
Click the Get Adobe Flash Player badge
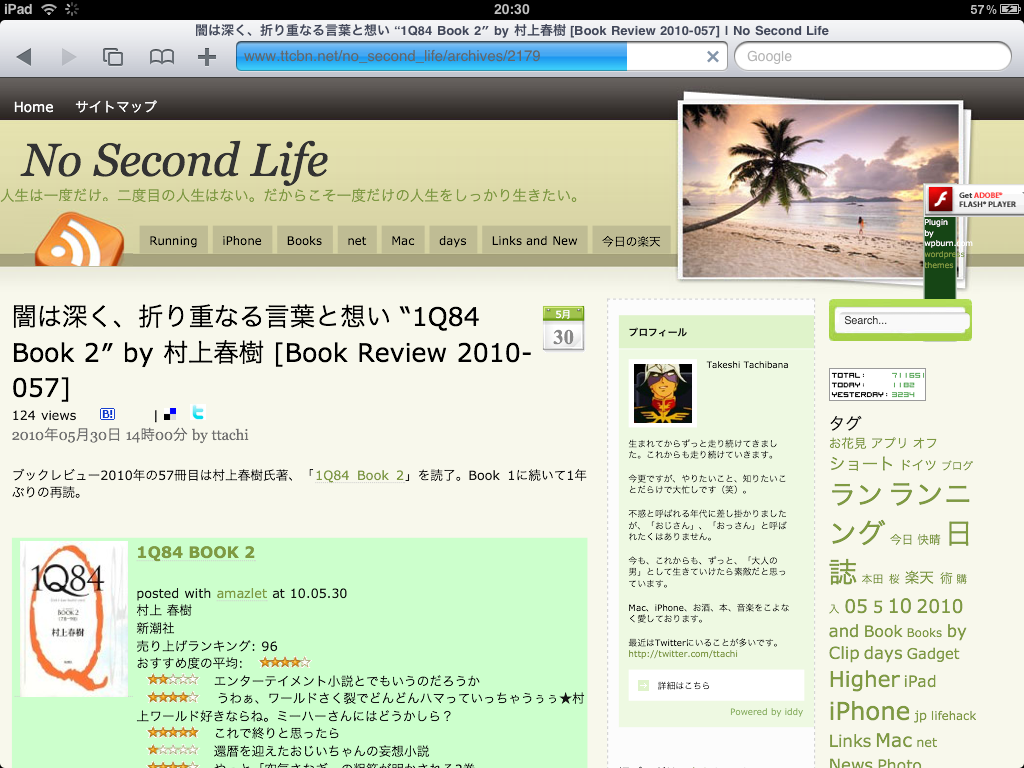tap(973, 199)
